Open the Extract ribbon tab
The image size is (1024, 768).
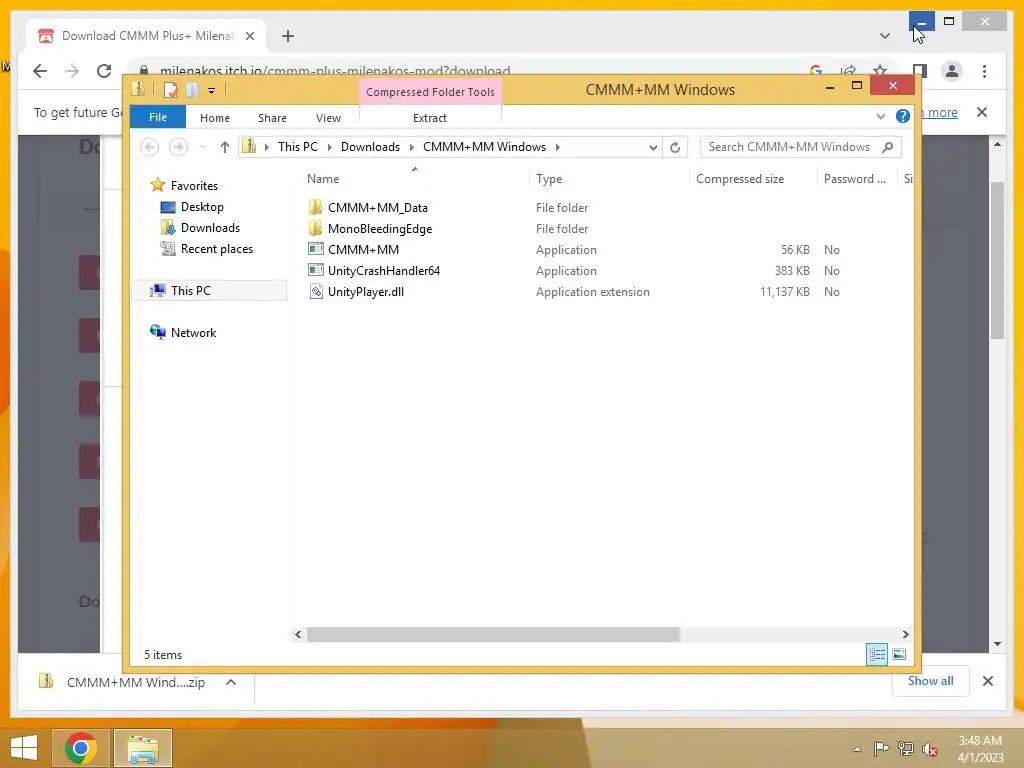point(430,118)
